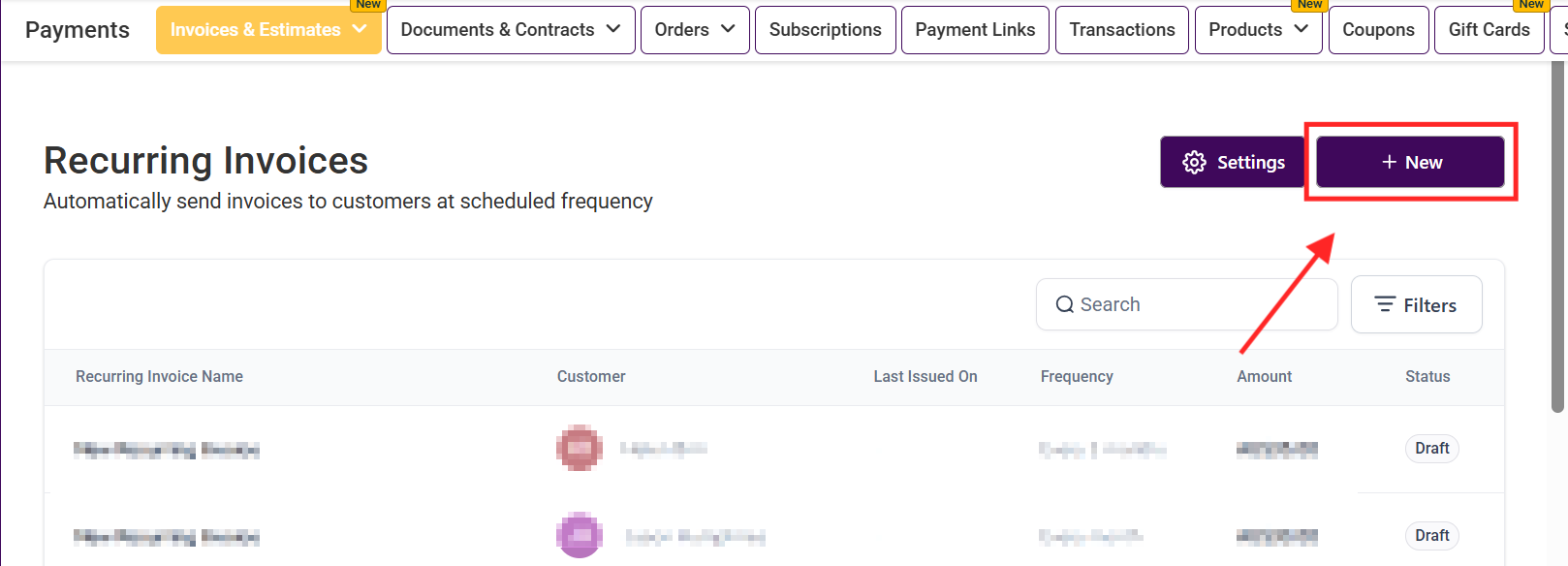1568x566 pixels.
Task: Open the Subscriptions tab
Action: tap(825, 30)
